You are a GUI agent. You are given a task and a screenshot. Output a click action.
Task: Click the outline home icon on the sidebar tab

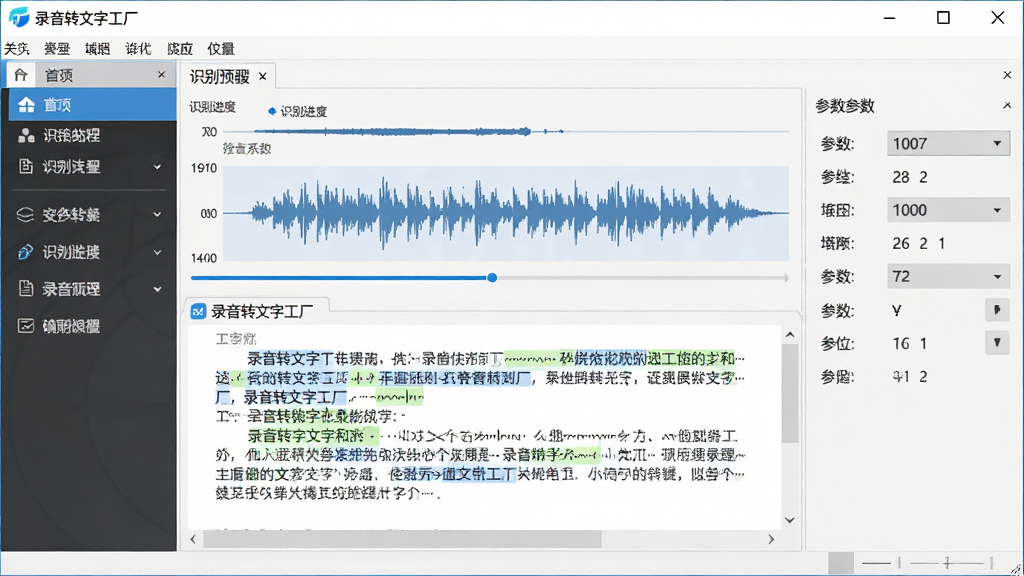21,75
